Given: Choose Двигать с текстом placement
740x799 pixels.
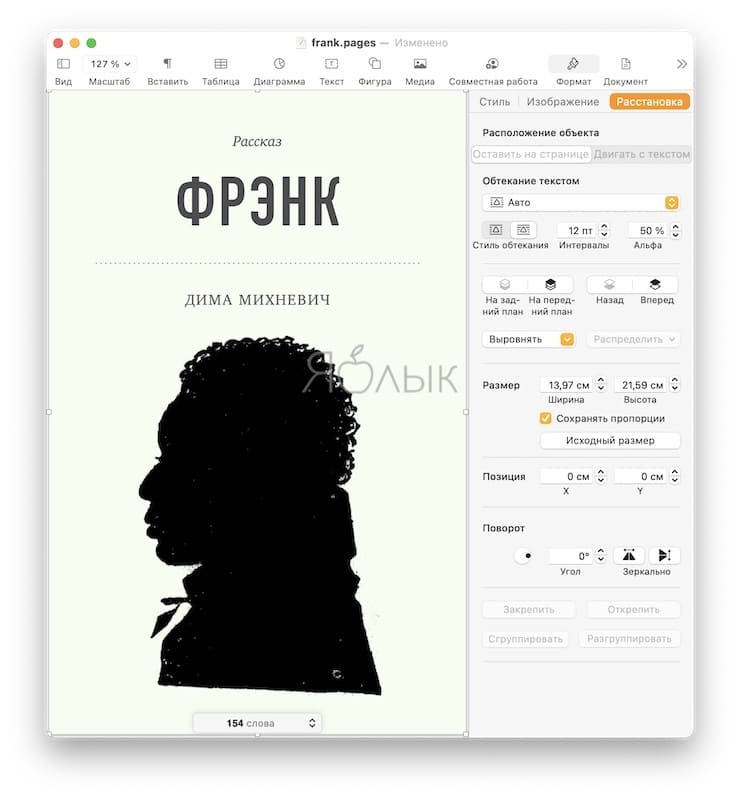Looking at the screenshot, I should tap(641, 154).
